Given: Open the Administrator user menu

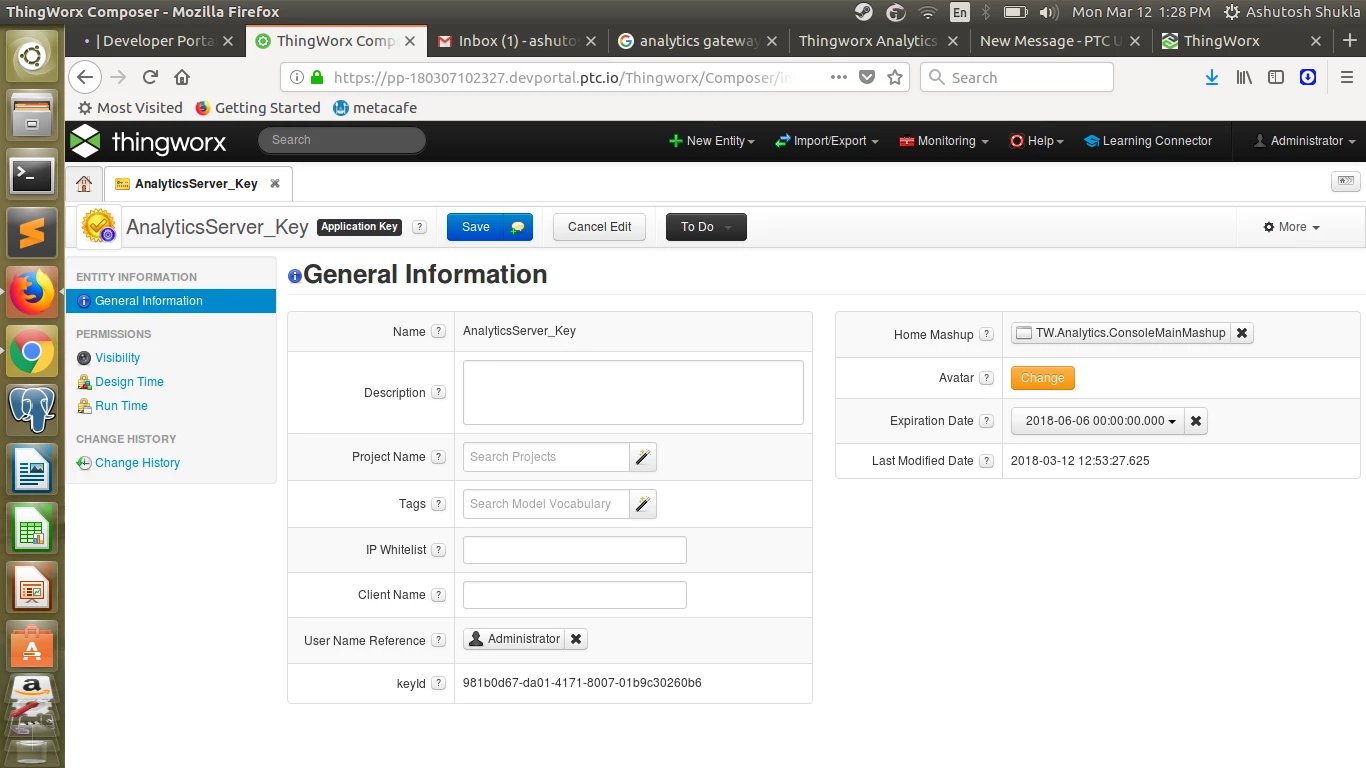Looking at the screenshot, I should tap(1305, 141).
